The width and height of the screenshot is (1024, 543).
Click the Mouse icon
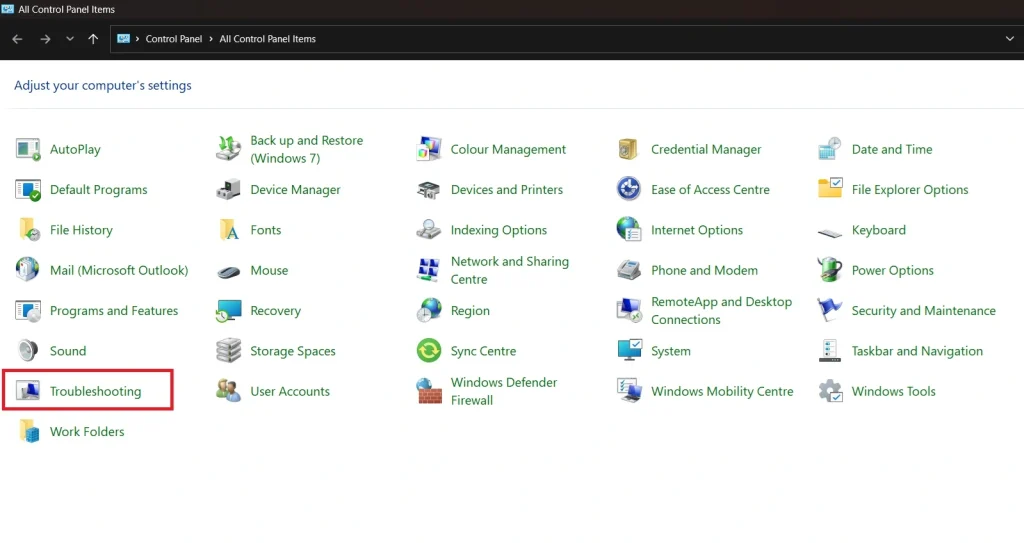click(229, 271)
